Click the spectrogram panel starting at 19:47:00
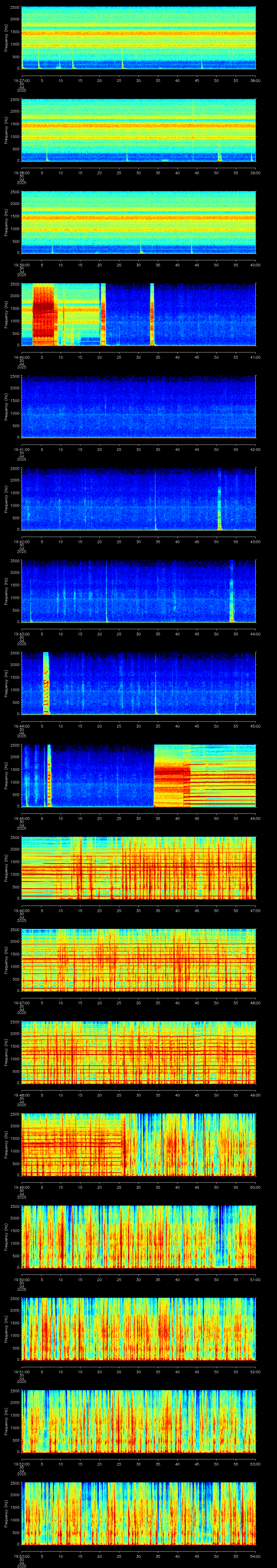The image size is (277, 1568). coord(139,960)
